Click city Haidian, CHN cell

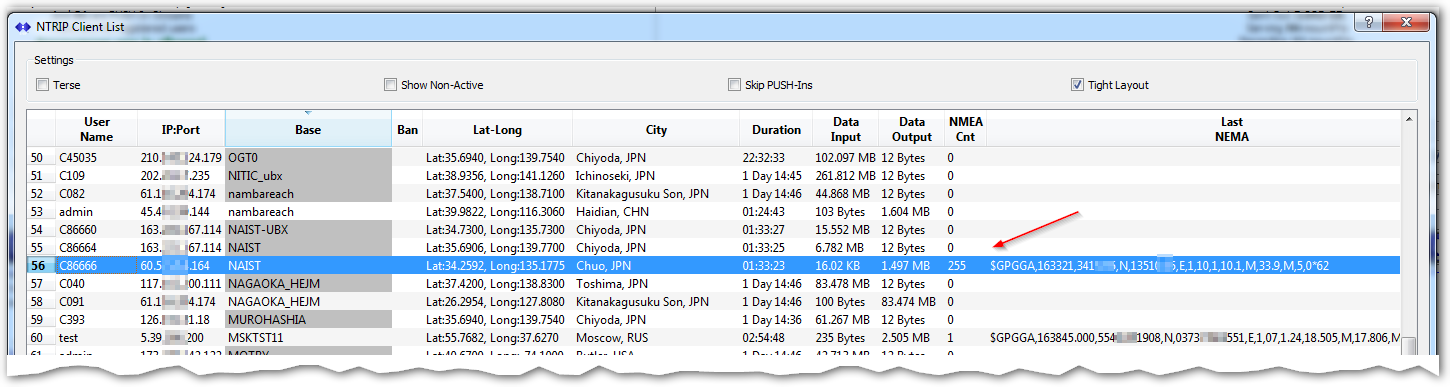click(x=656, y=211)
